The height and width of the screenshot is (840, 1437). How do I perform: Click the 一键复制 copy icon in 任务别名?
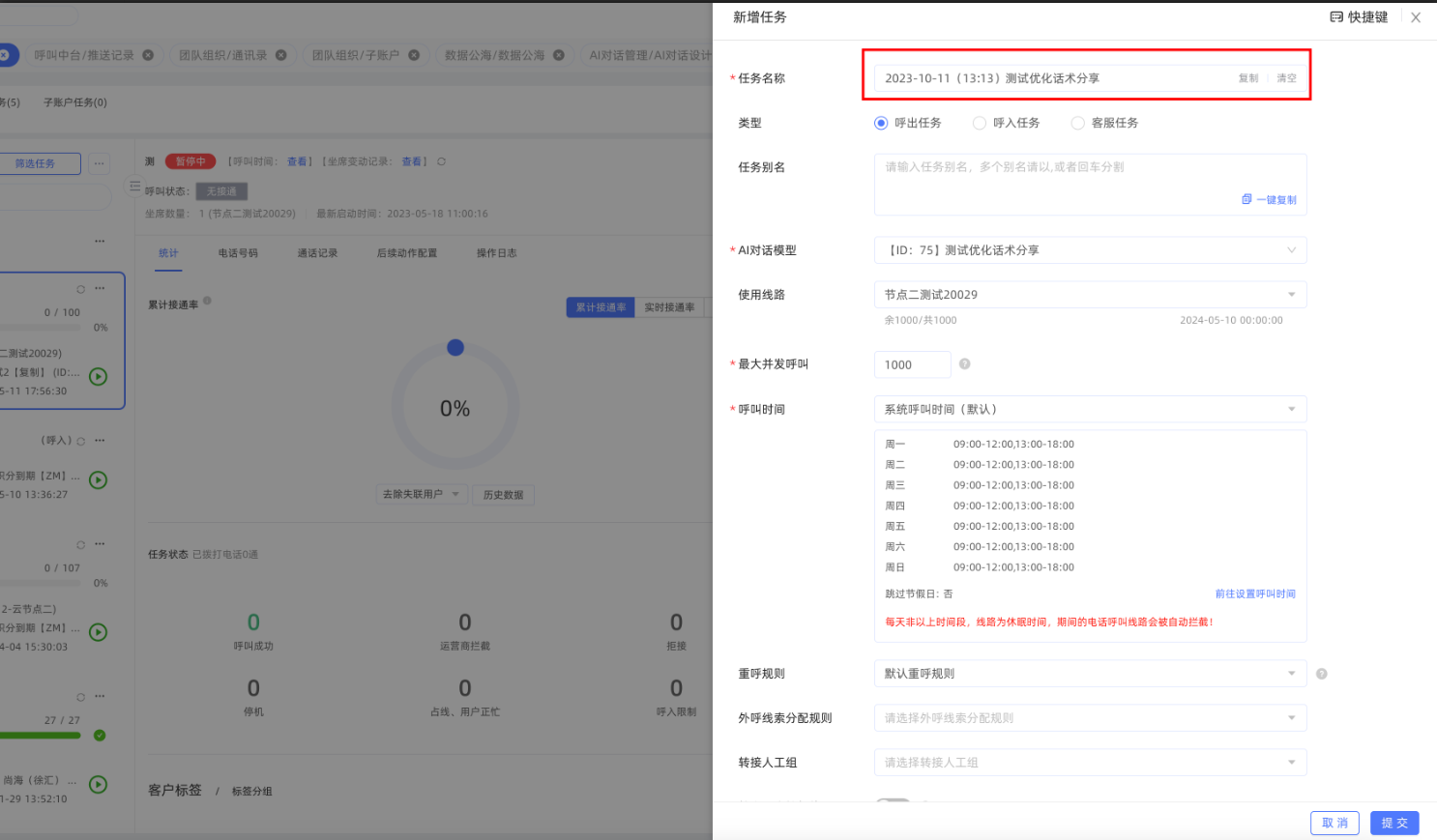pyautogui.click(x=1246, y=199)
